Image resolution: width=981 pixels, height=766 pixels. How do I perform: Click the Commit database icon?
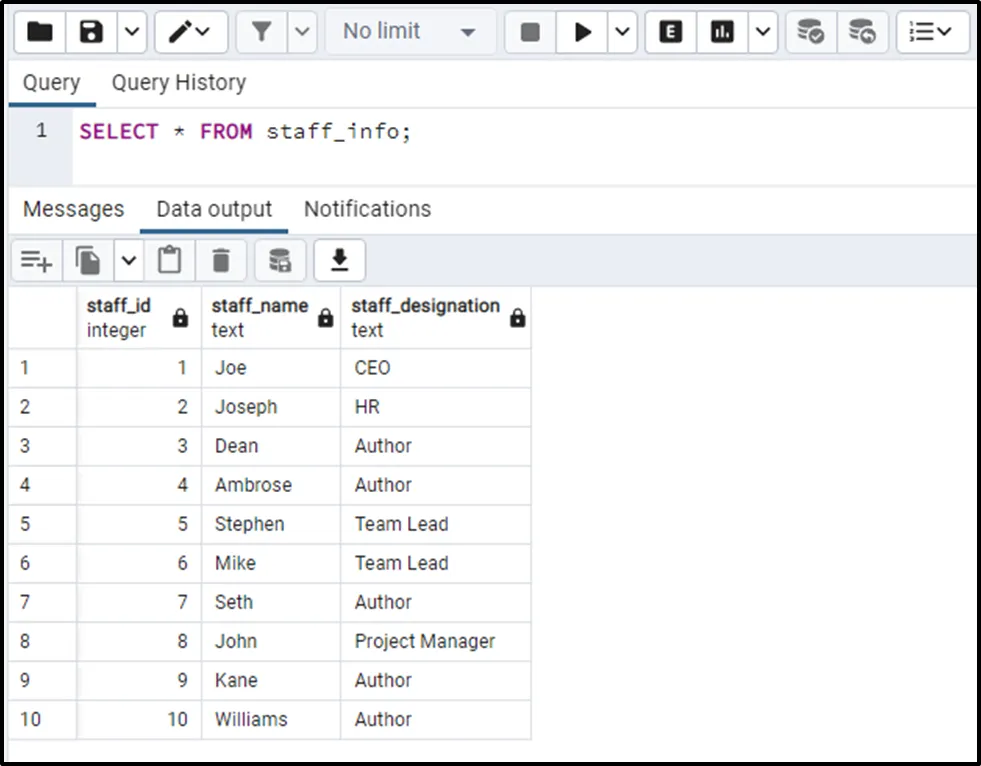pos(810,32)
